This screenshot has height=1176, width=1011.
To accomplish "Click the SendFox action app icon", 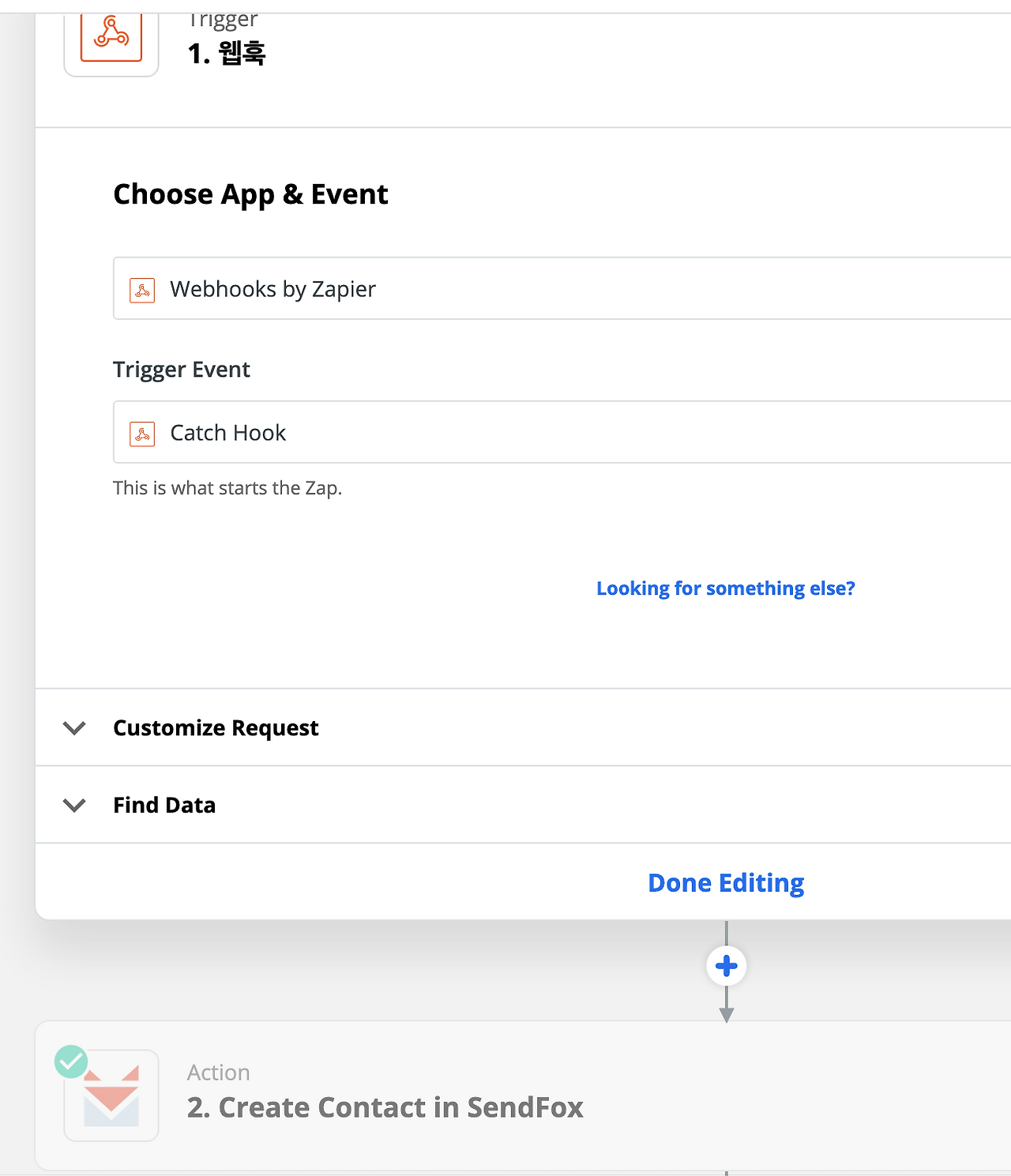I will pyautogui.click(x=111, y=1095).
